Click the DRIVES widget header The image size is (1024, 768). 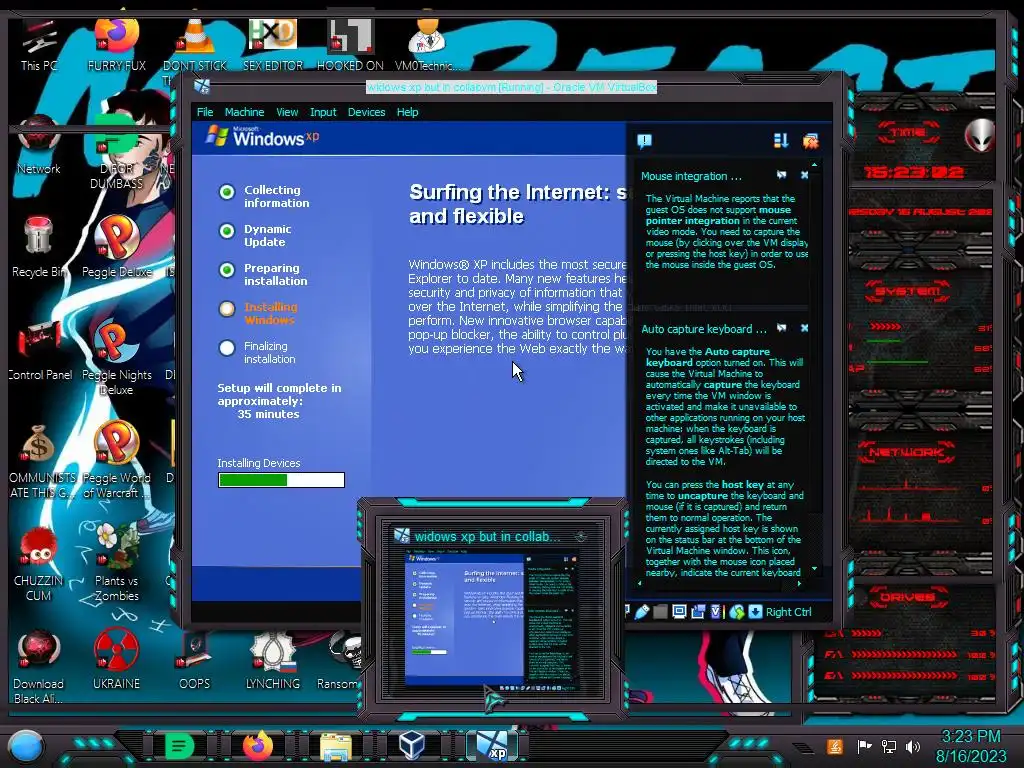[906, 597]
